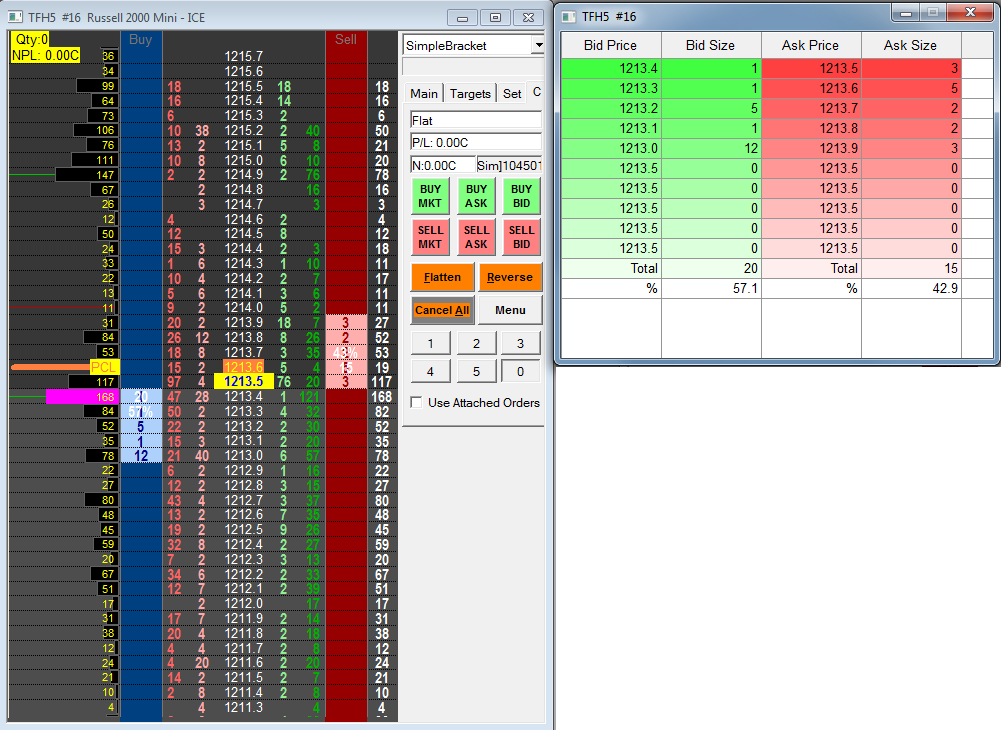Click the highlighted 1213.5 price in ladder
Image resolution: width=1001 pixels, height=741 pixels.
click(244, 382)
